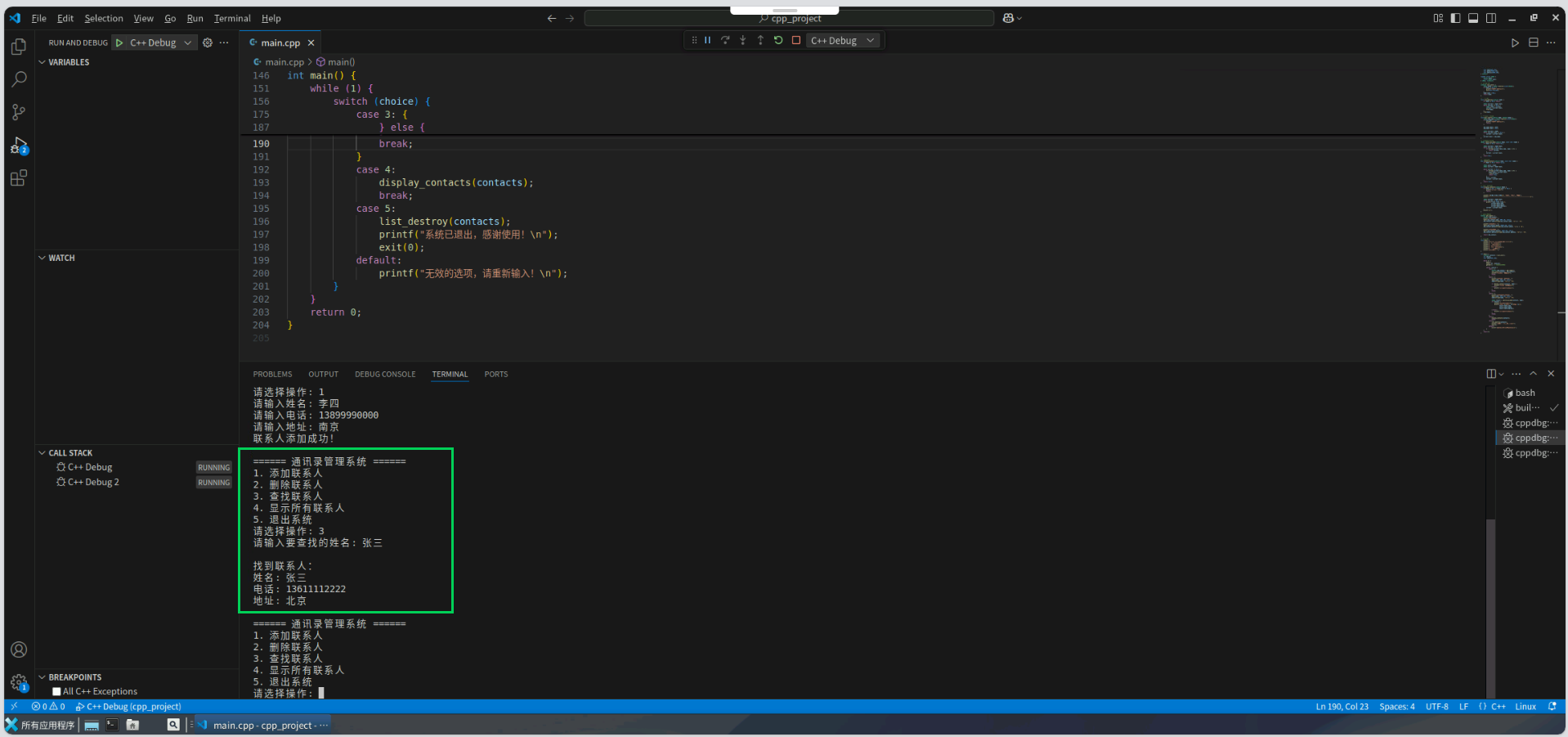Select the build task terminal
The height and width of the screenshot is (737, 1568).
point(1530,407)
